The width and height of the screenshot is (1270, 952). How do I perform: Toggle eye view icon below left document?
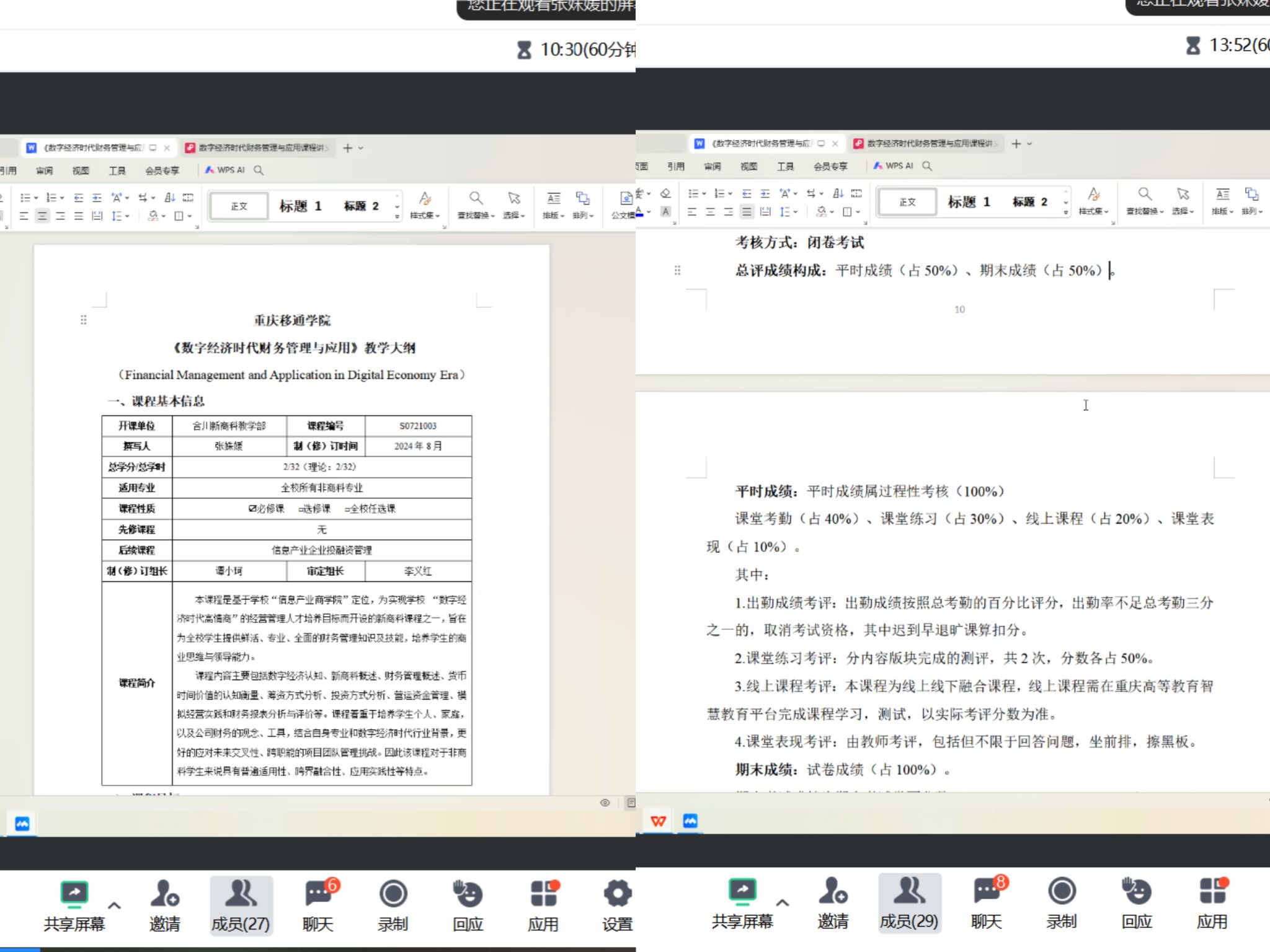coord(605,803)
